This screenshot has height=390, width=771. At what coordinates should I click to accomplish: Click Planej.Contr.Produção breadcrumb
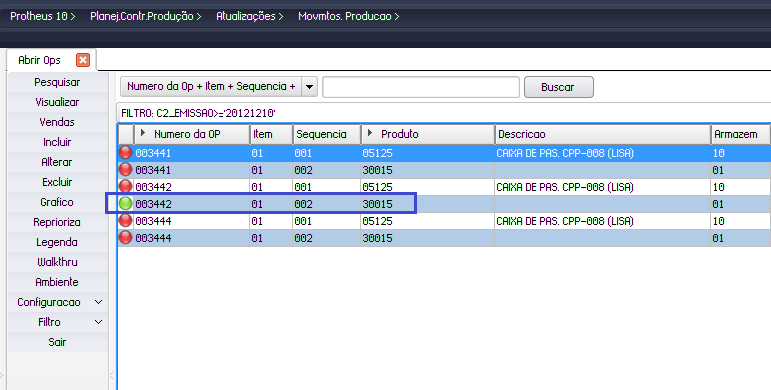146,16
